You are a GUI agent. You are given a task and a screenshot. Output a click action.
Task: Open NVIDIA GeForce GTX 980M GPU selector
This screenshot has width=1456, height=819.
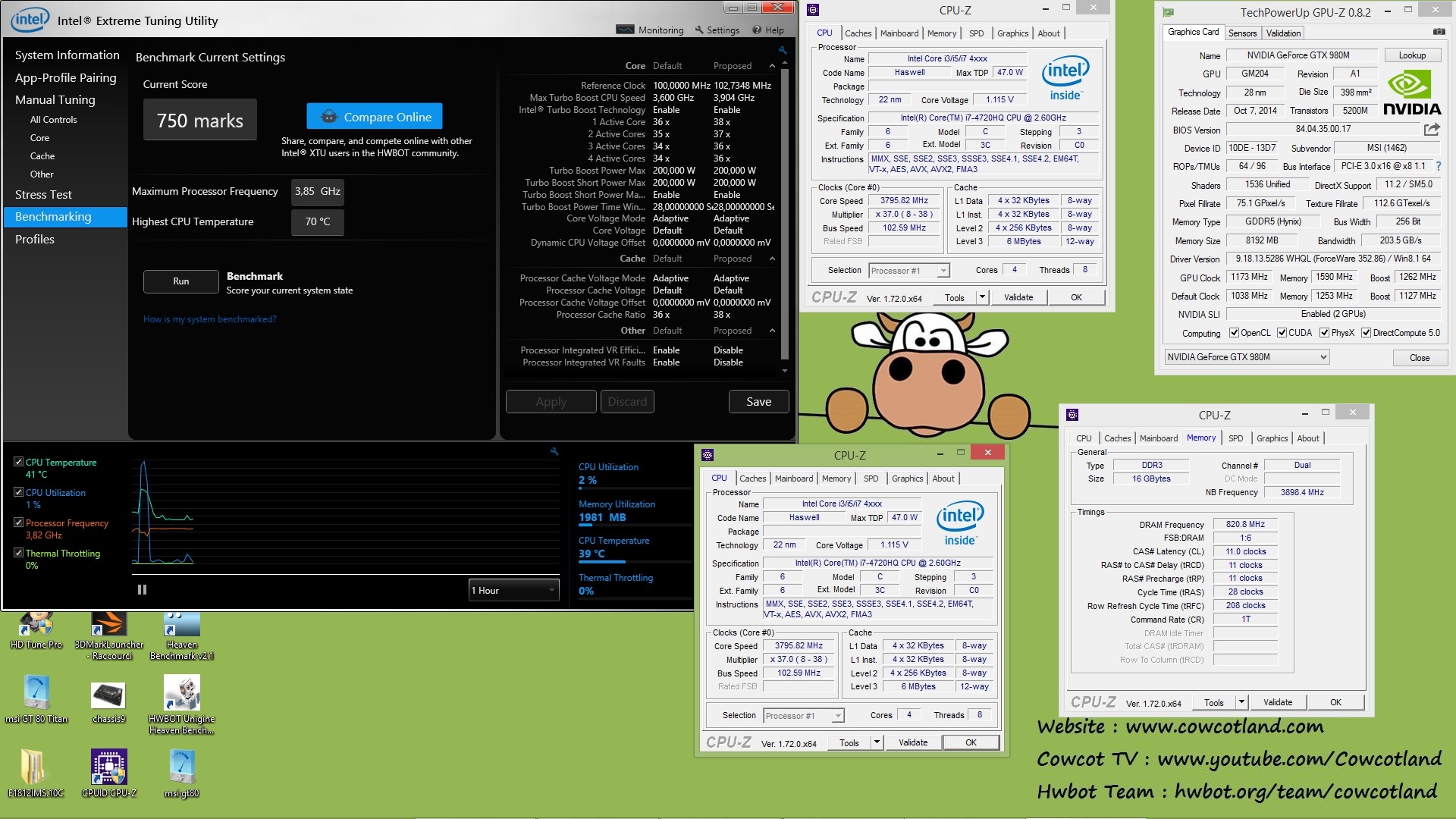(1247, 357)
